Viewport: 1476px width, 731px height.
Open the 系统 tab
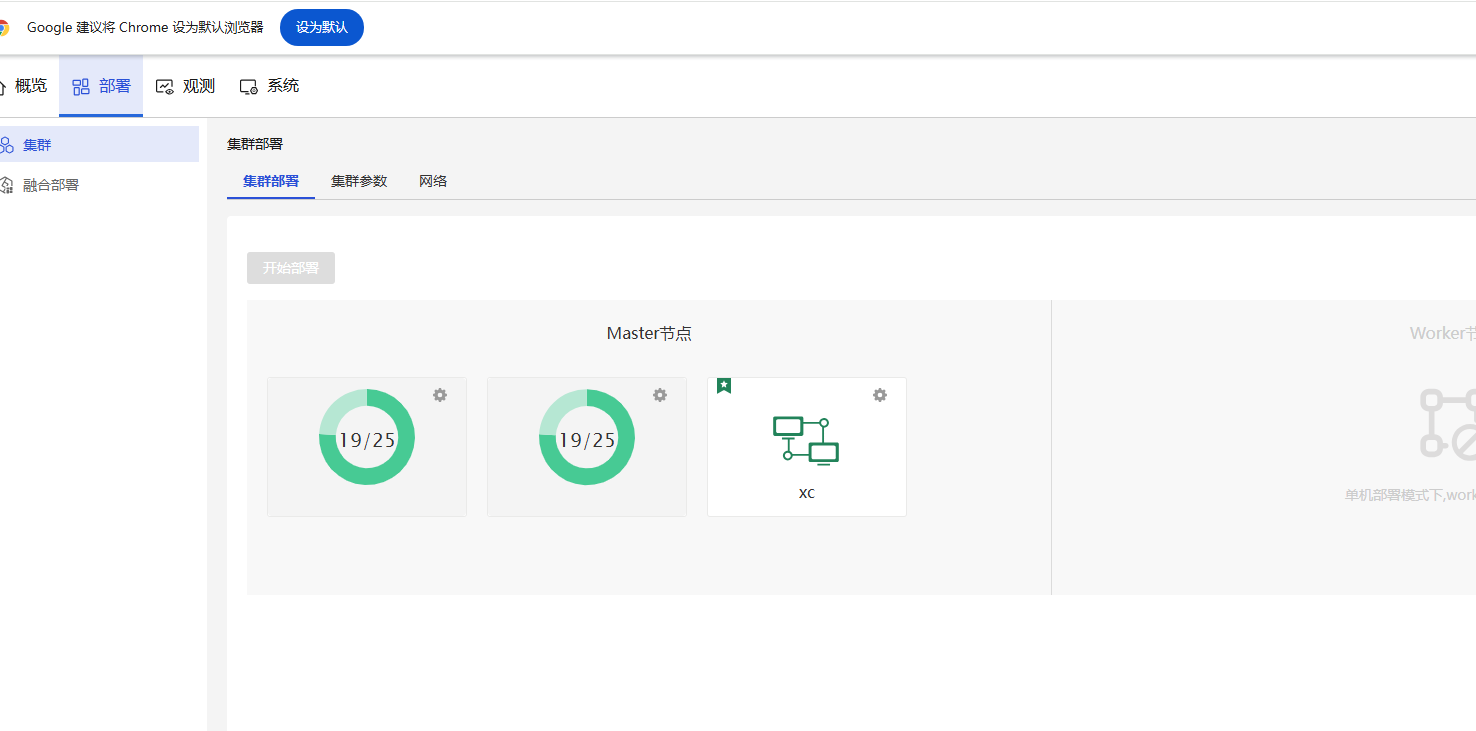(x=269, y=86)
